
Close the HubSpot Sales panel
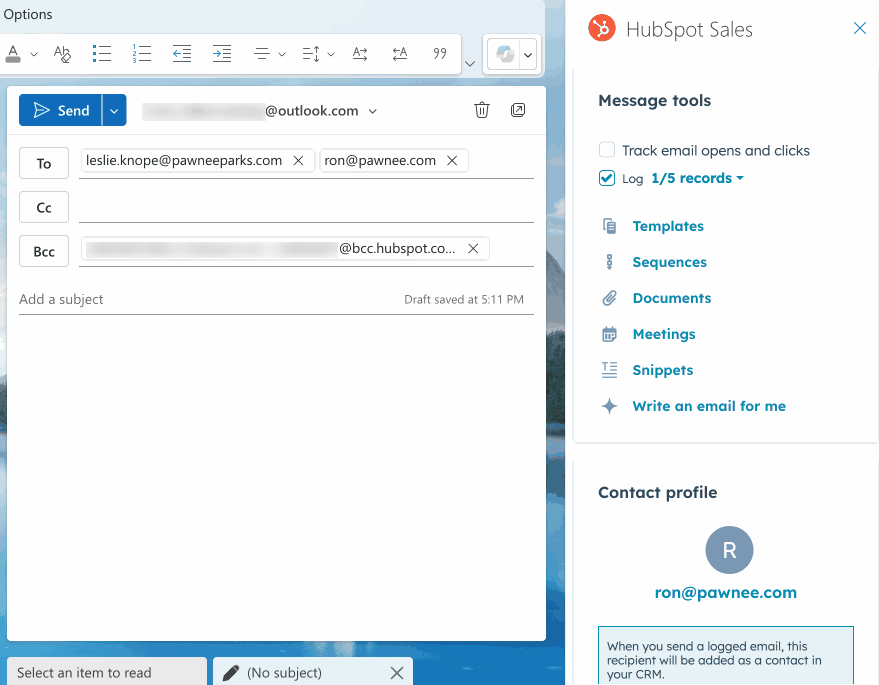[859, 28]
